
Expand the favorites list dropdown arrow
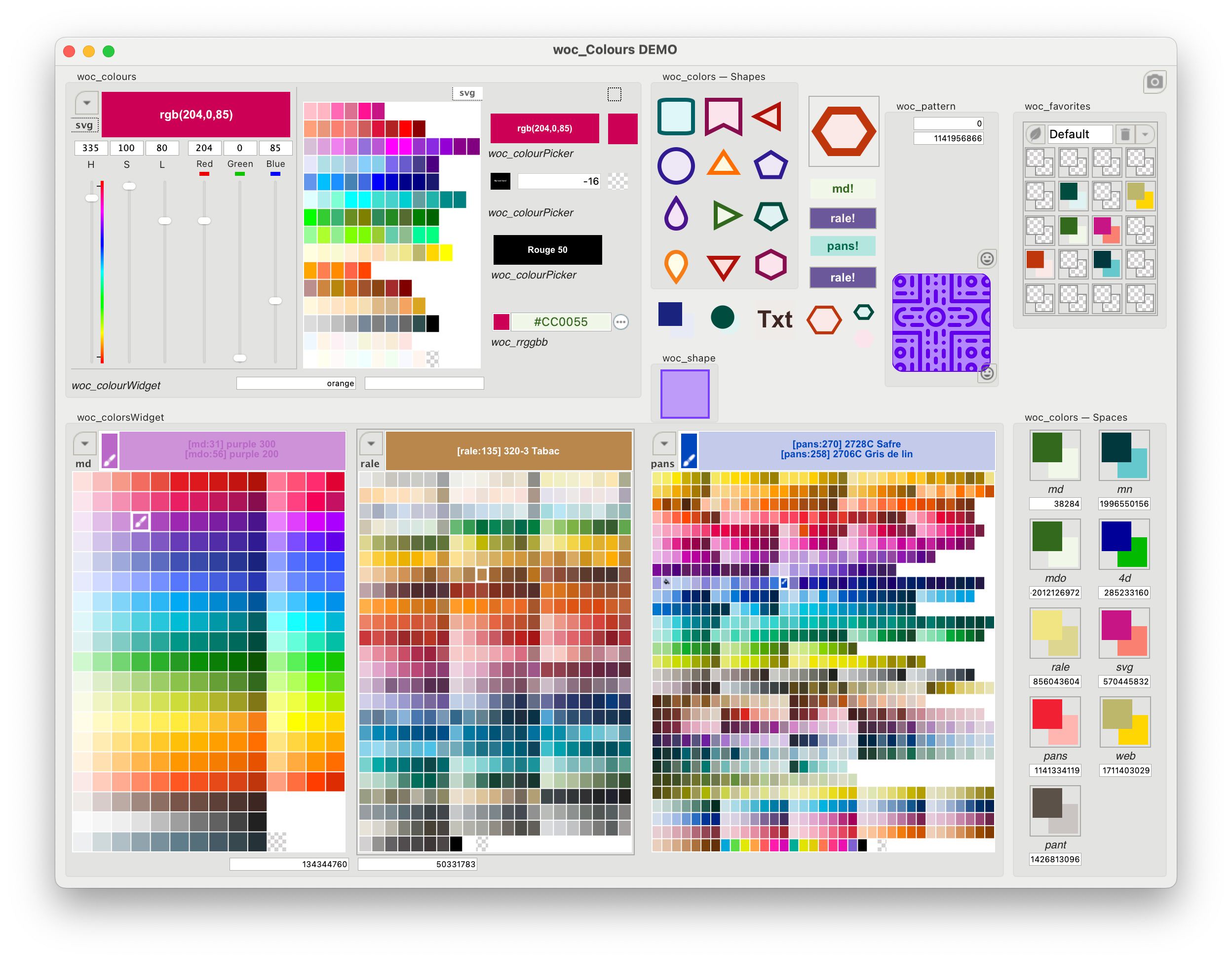click(1145, 134)
